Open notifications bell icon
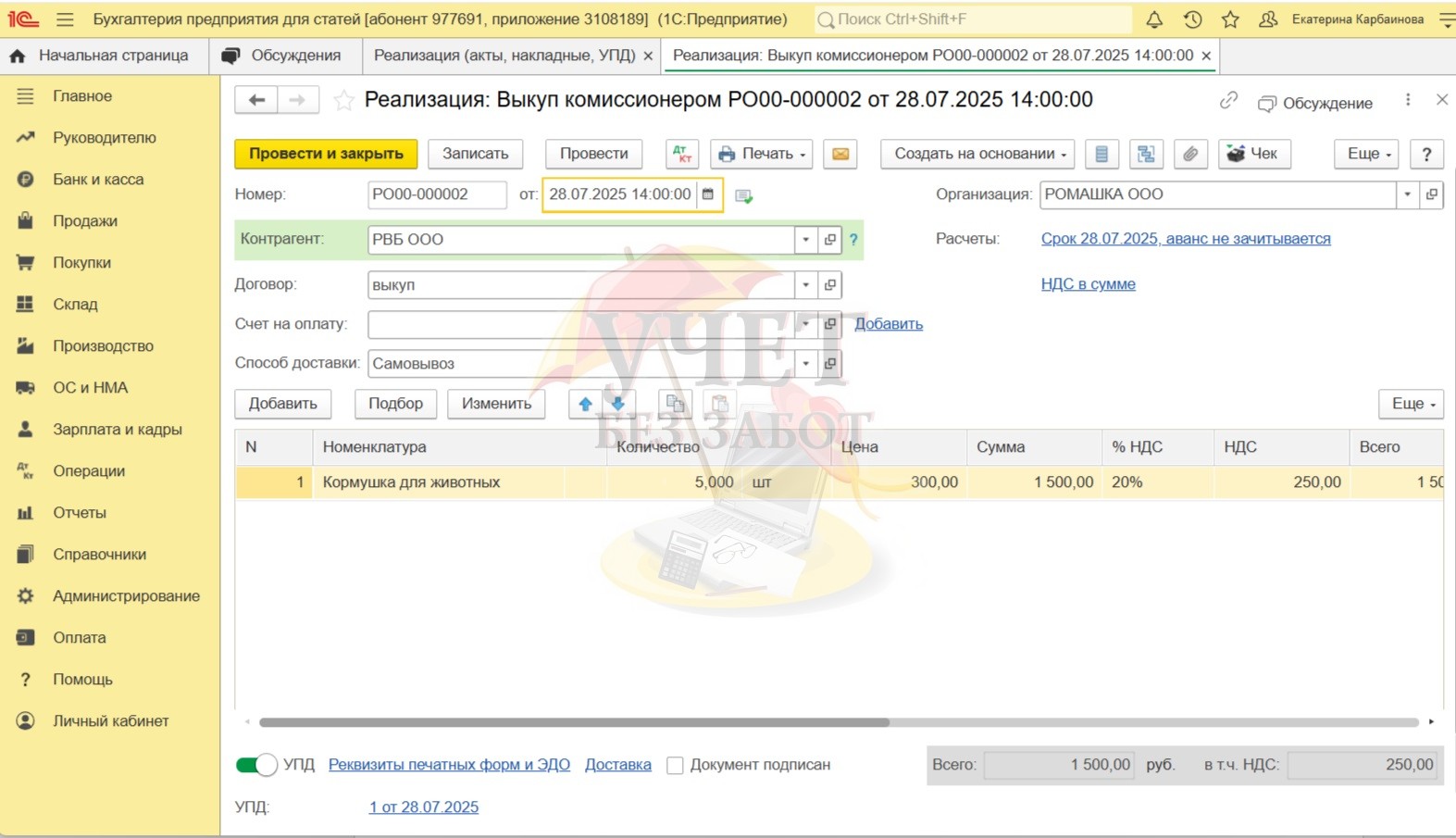 coord(1154,19)
